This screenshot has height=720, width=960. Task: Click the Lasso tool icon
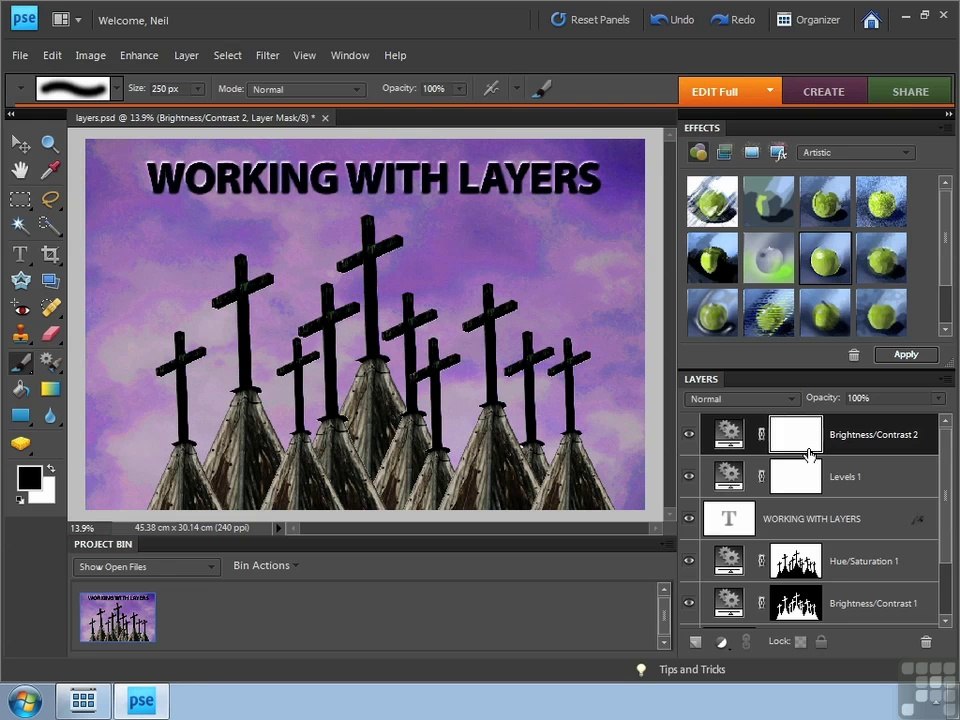50,199
